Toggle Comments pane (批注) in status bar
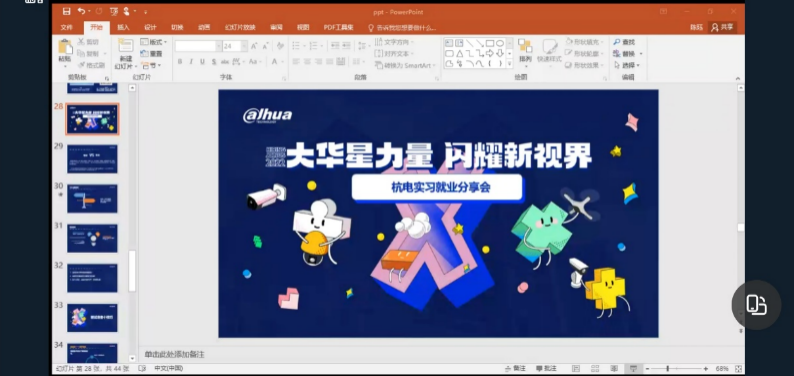This screenshot has width=794, height=376. pos(546,368)
